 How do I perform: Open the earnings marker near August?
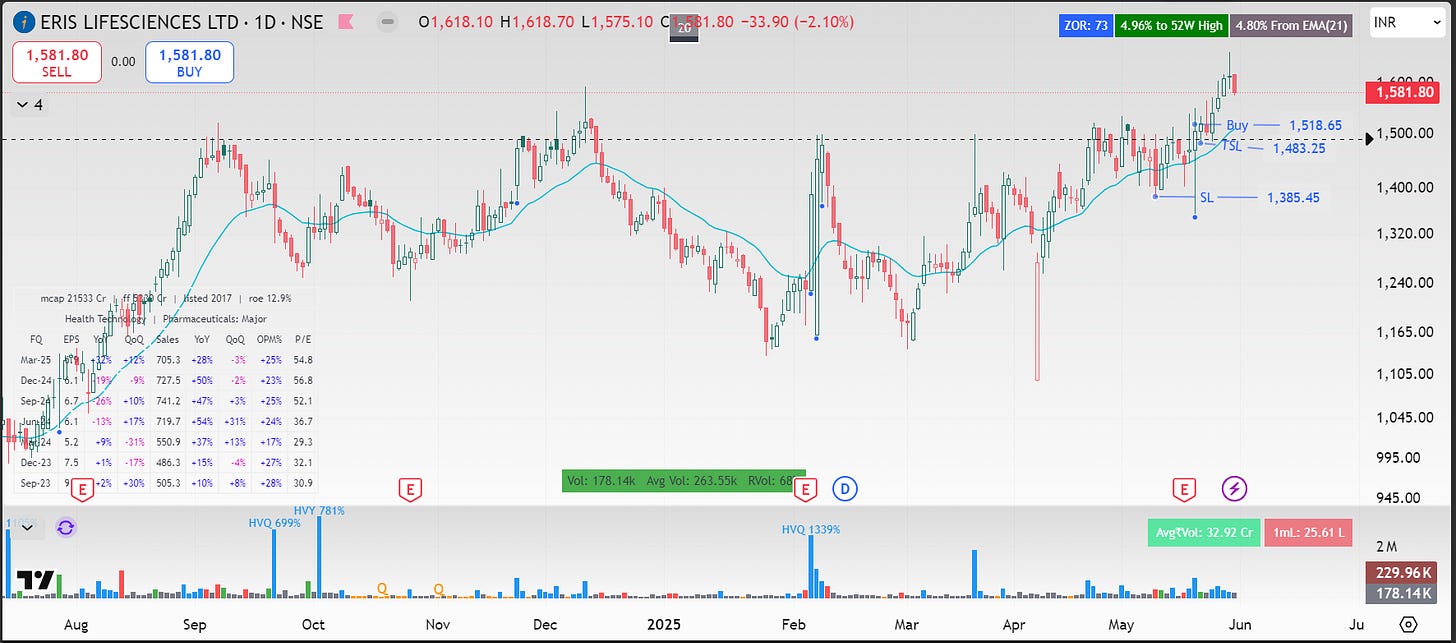(x=84, y=488)
